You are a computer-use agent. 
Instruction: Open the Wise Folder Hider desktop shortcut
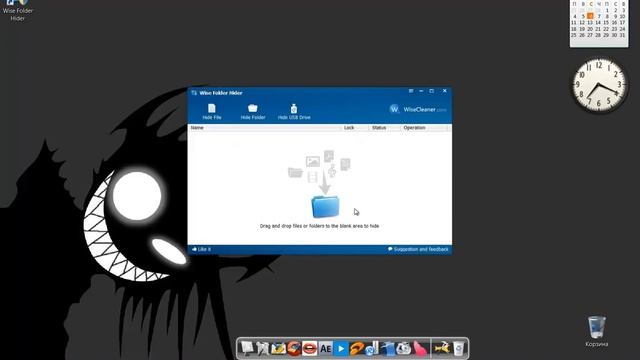pos(17,11)
